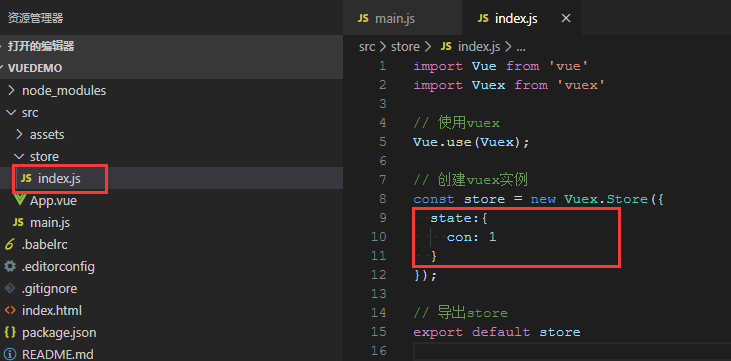Click const store = new Vuex.Store line
The height and width of the screenshot is (361, 731).
tap(538, 200)
